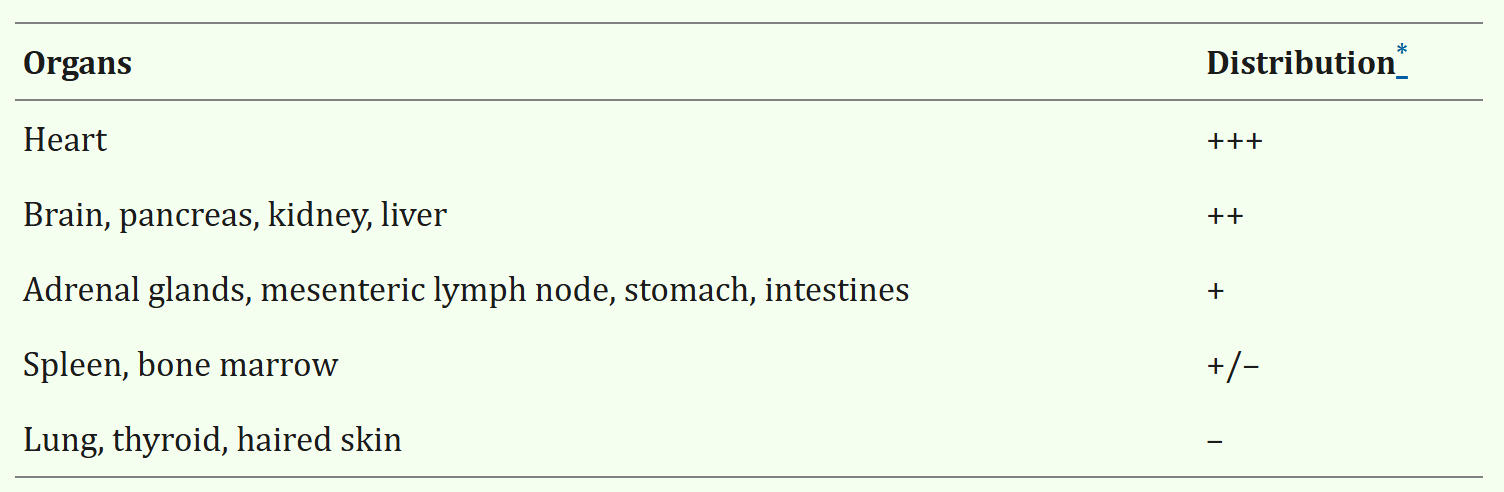Screen dimensions: 1504x492
Task: Select the +++ value for Heart
Action: (x=1235, y=140)
